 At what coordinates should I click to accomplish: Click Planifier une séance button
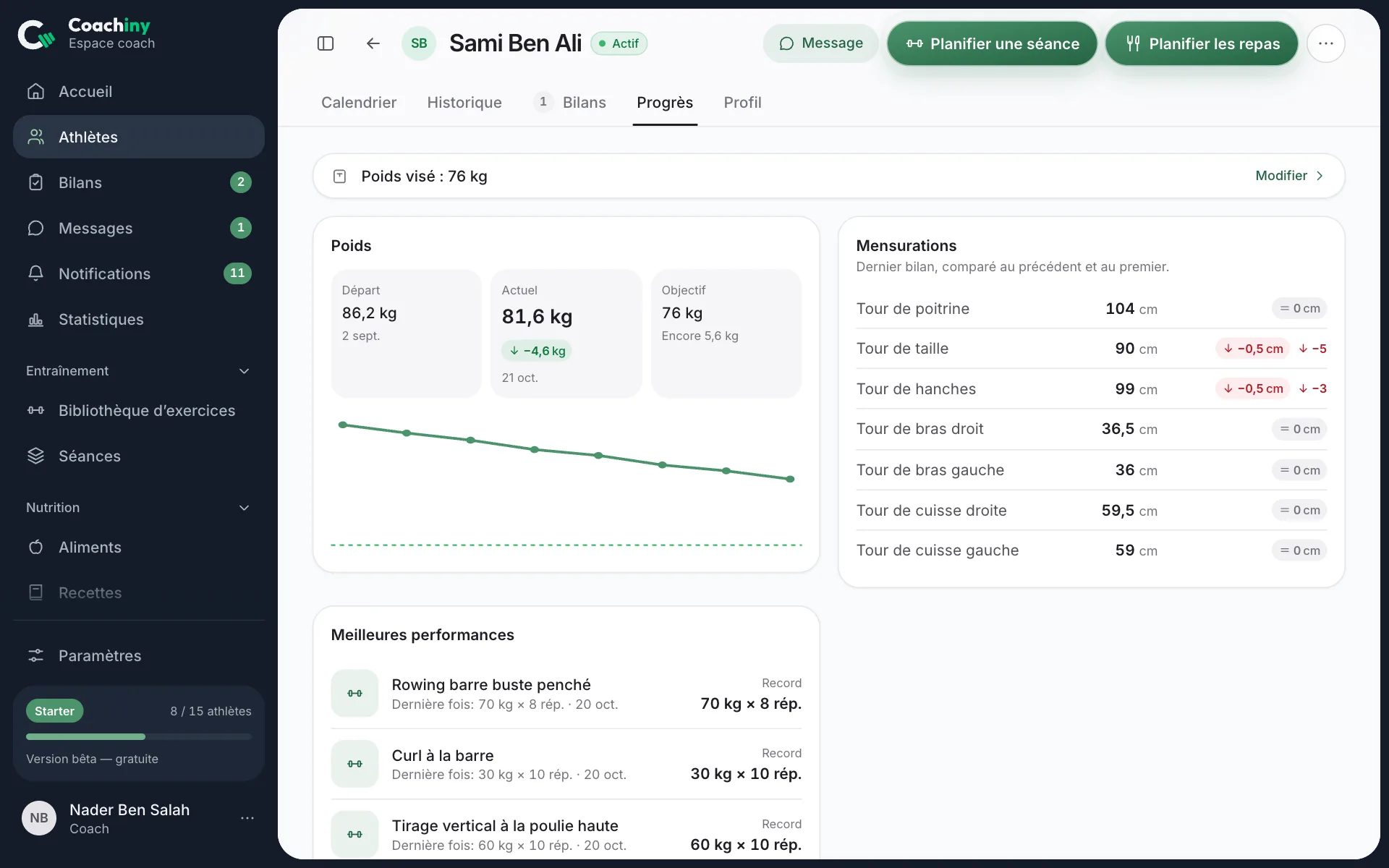tap(993, 43)
